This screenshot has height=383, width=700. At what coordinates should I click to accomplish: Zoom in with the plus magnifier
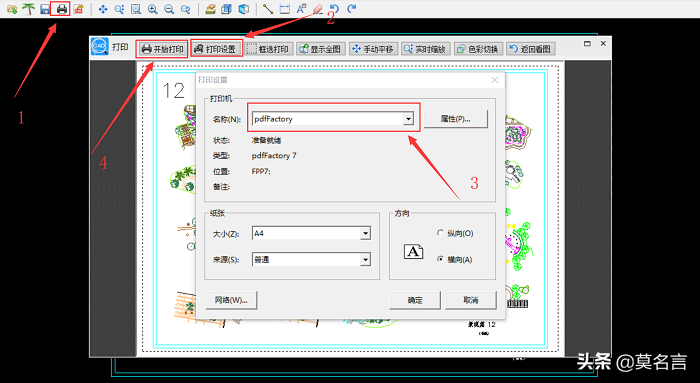pos(153,9)
